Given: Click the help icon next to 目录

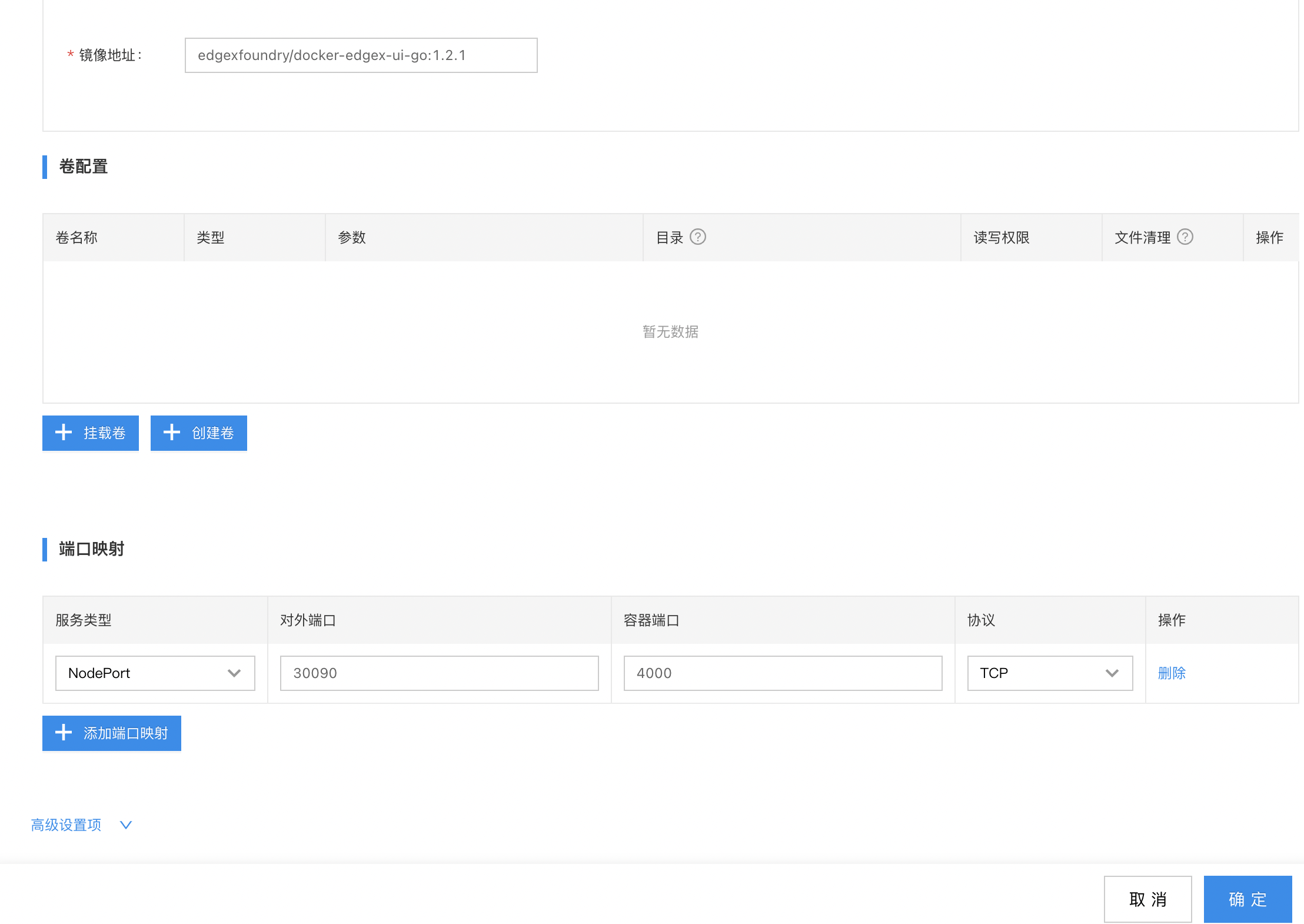Looking at the screenshot, I should point(697,237).
